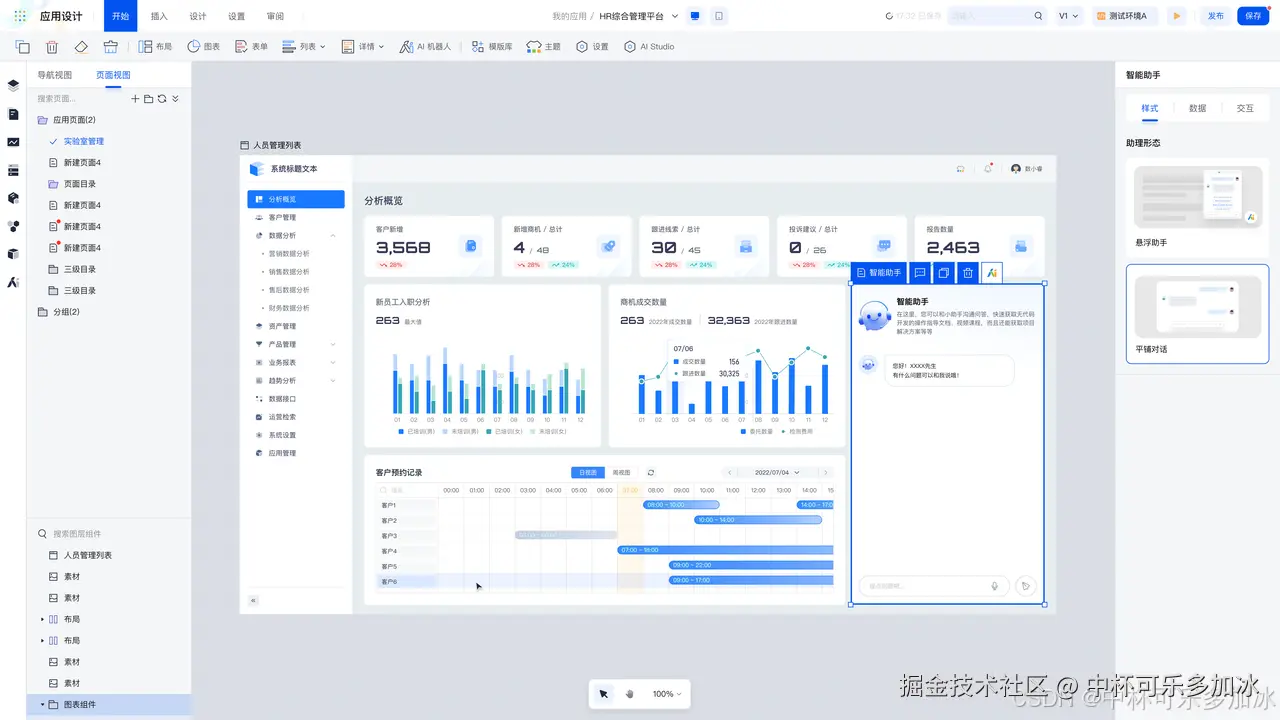The height and width of the screenshot is (720, 1280).
Task: Expand the HR综合管理平台 app dropdown
Action: coord(639,16)
